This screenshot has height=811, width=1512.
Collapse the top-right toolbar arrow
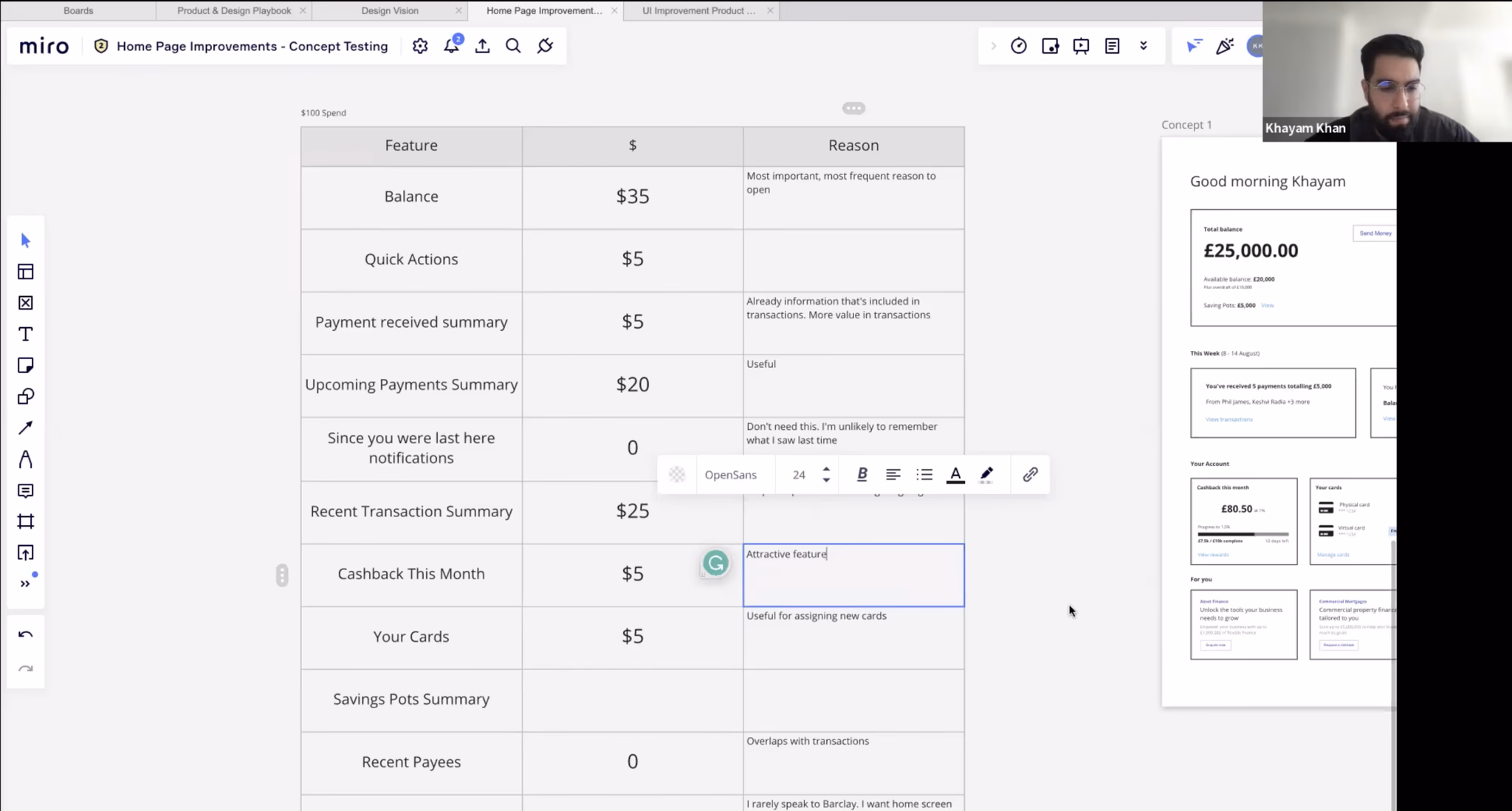click(994, 46)
